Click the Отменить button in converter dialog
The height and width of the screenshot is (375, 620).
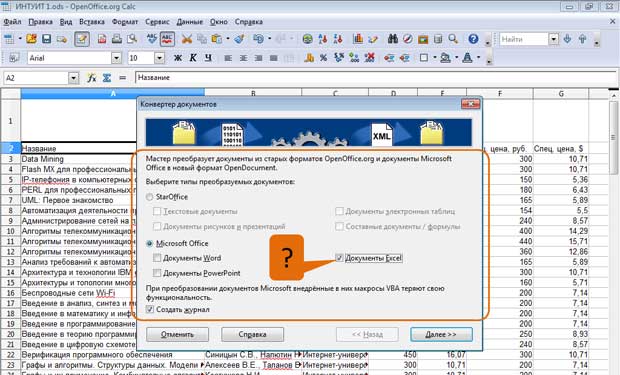point(177,335)
